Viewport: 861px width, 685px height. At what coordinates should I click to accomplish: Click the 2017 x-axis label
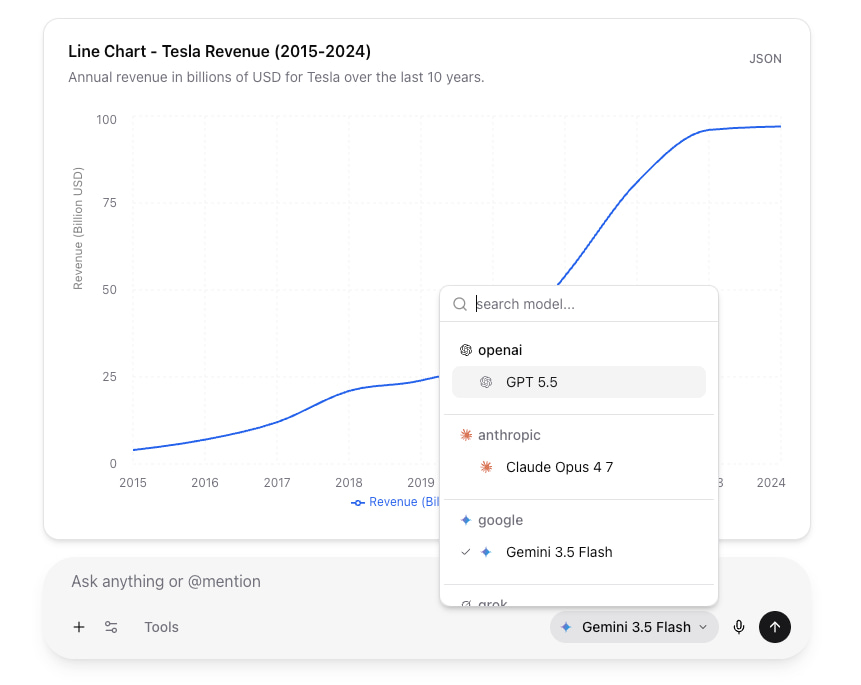277,482
